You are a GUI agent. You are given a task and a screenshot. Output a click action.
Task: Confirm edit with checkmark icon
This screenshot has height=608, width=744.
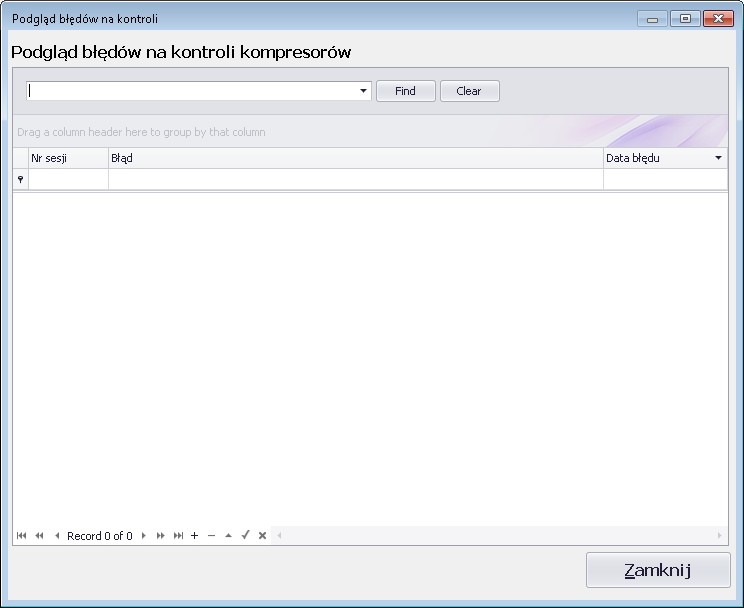(245, 536)
